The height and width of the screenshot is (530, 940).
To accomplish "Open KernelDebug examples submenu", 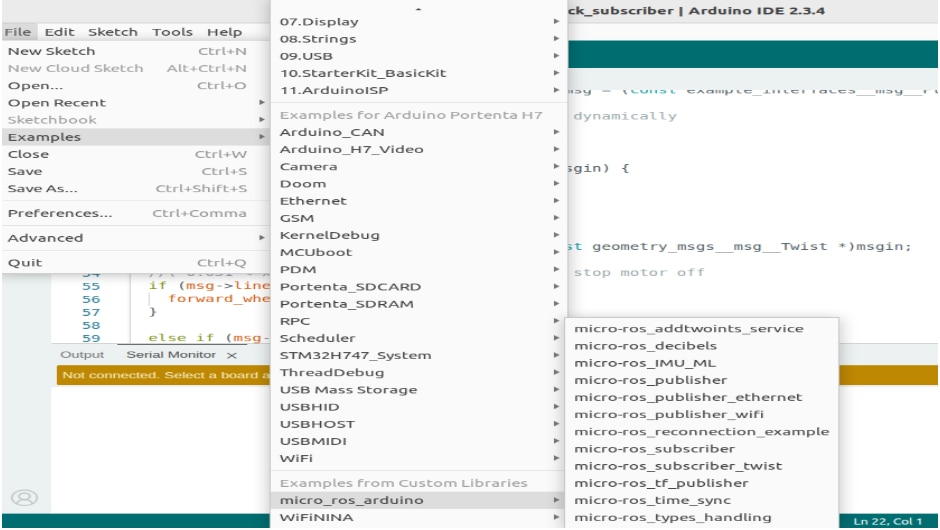I will tap(418, 235).
